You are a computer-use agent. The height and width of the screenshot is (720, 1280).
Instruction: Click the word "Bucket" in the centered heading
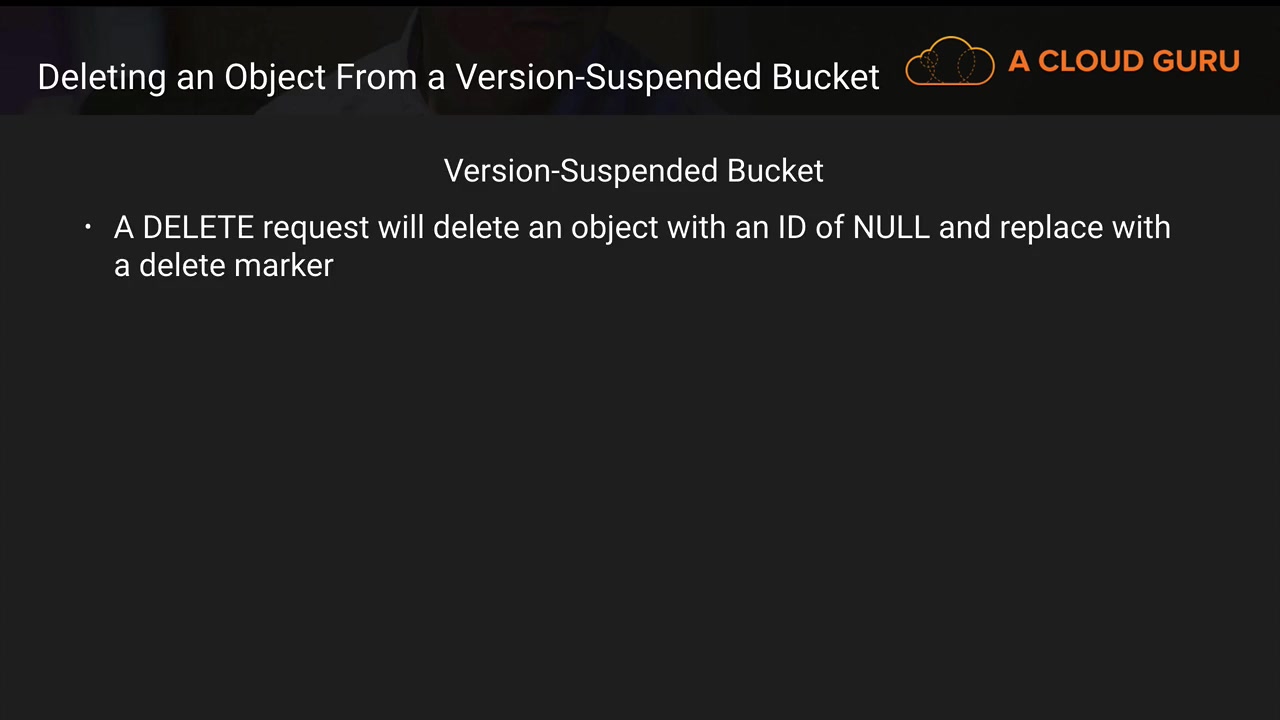(x=775, y=171)
